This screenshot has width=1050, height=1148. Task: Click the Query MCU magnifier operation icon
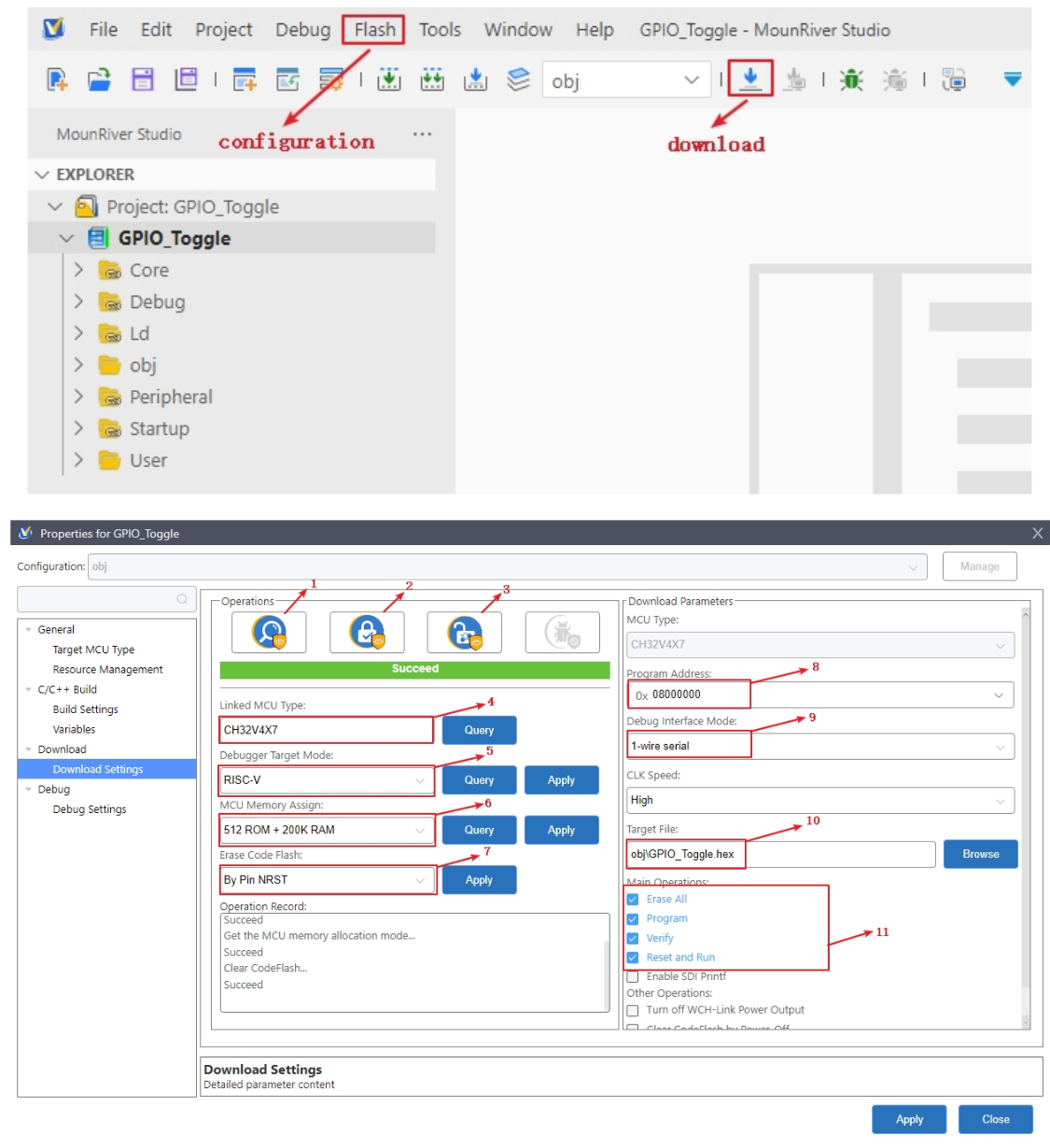point(270,632)
